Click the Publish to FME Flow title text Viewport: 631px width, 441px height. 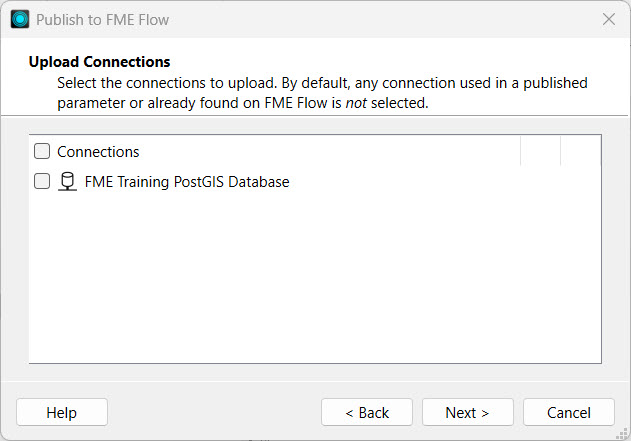102,19
